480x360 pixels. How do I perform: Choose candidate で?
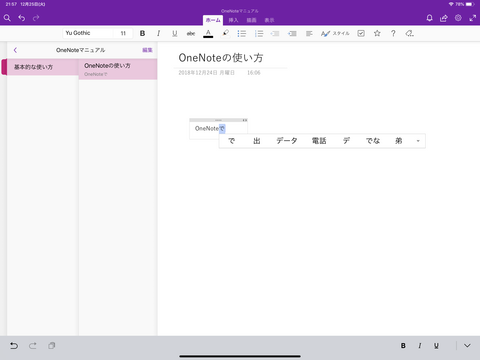click(x=231, y=141)
